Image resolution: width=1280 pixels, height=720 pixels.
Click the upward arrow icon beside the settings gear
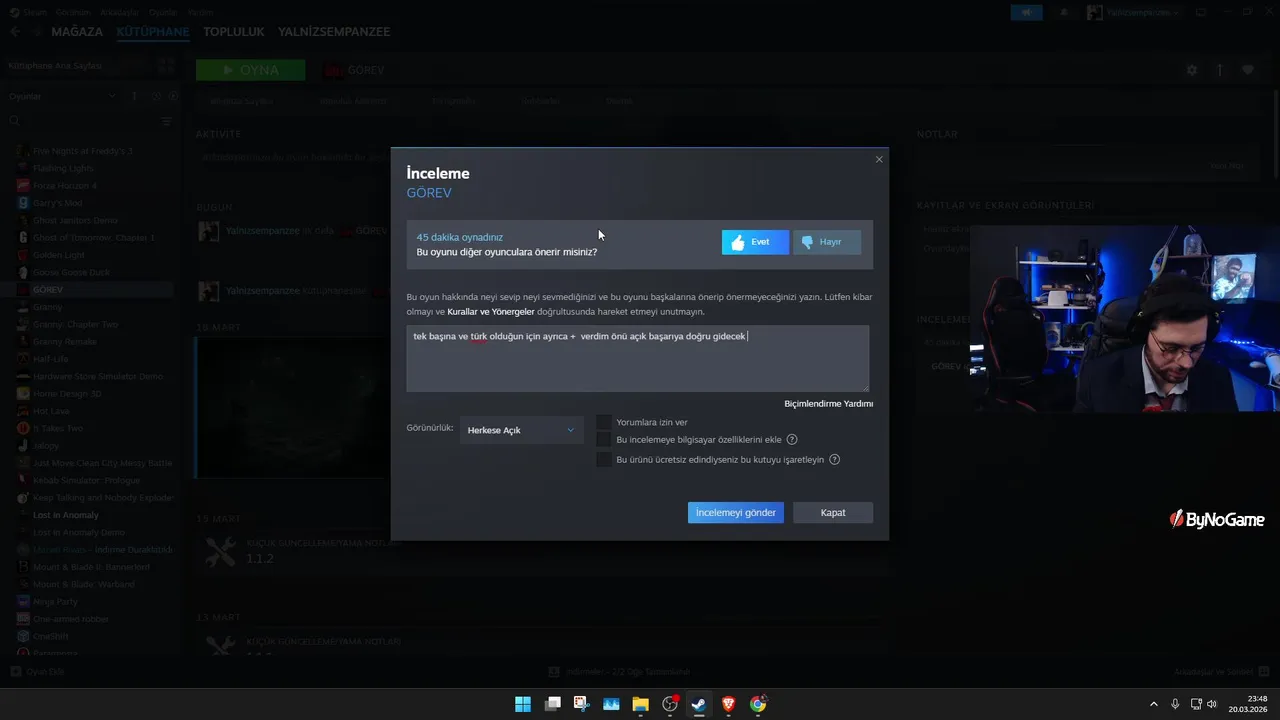[x=1220, y=70]
